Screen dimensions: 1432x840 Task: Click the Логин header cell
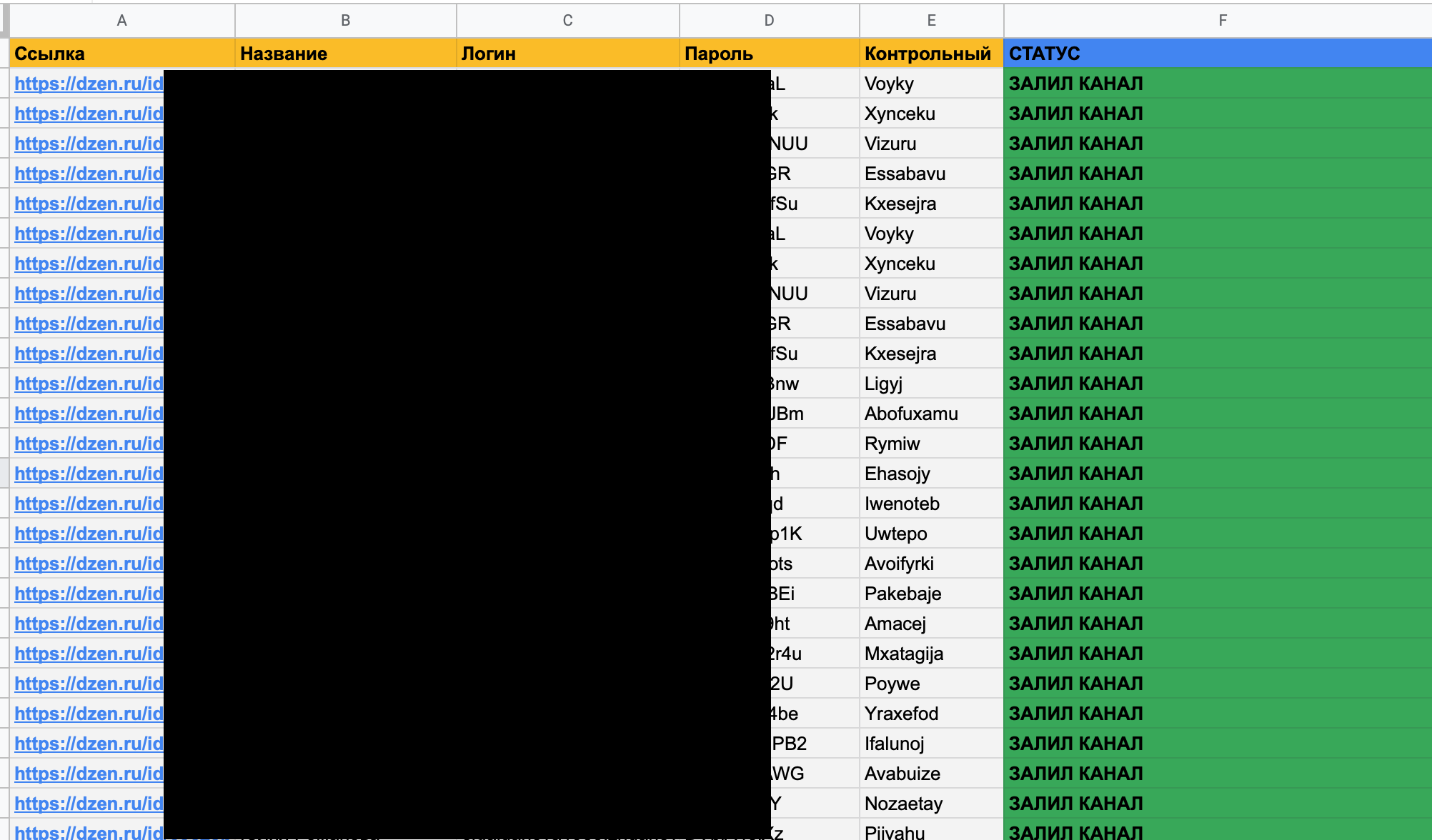567,54
